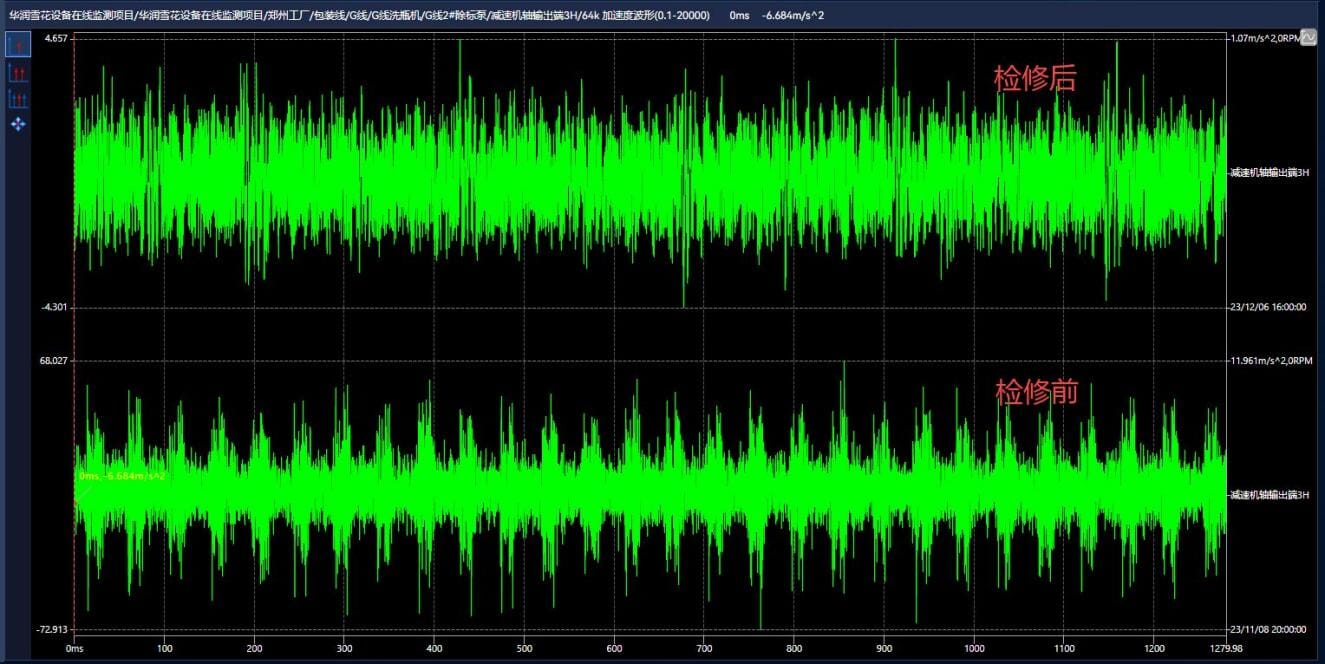Click the 23/11/08 20:00:00 timestamp label

point(1268,630)
